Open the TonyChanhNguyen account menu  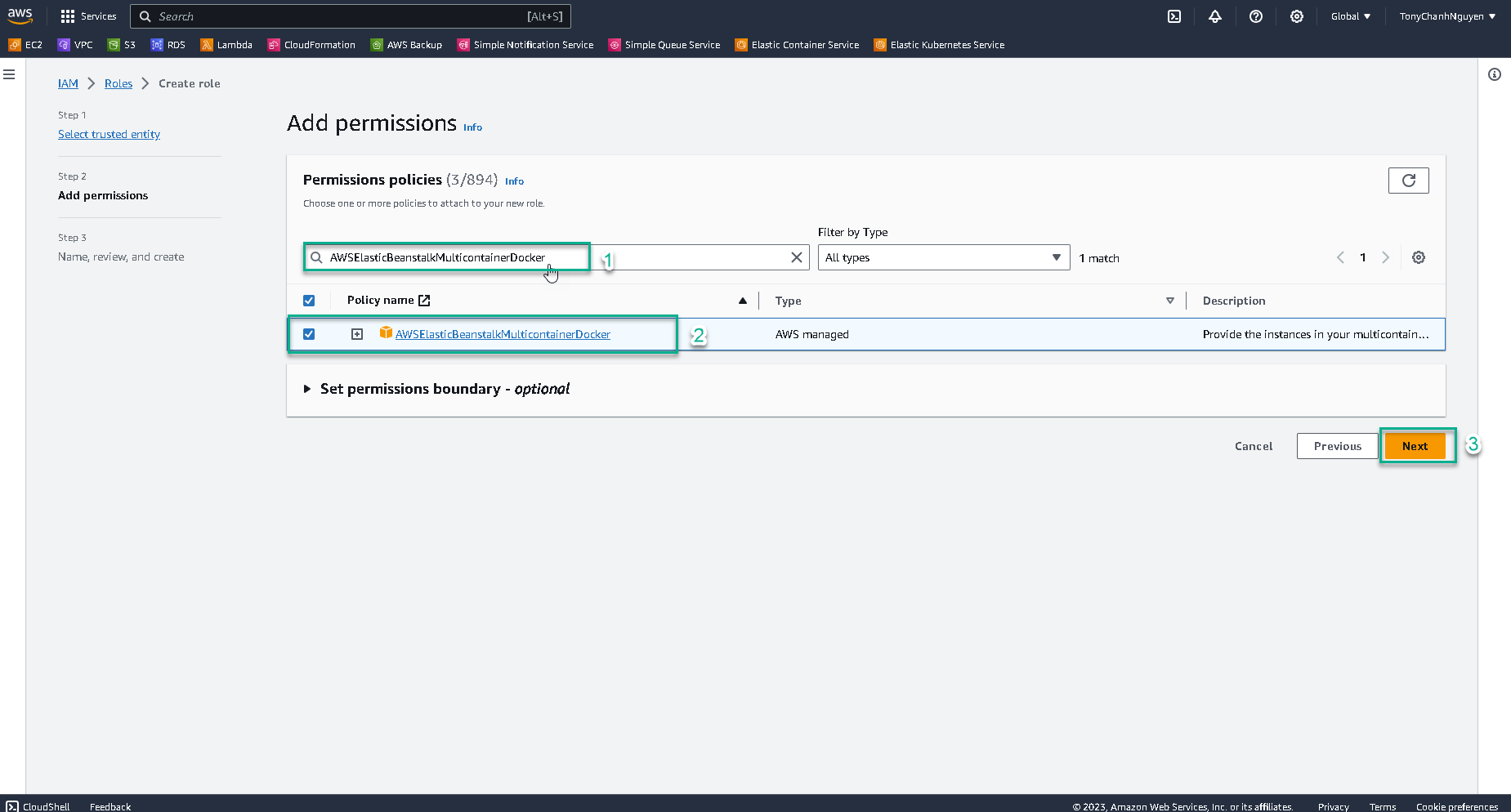tap(1447, 16)
